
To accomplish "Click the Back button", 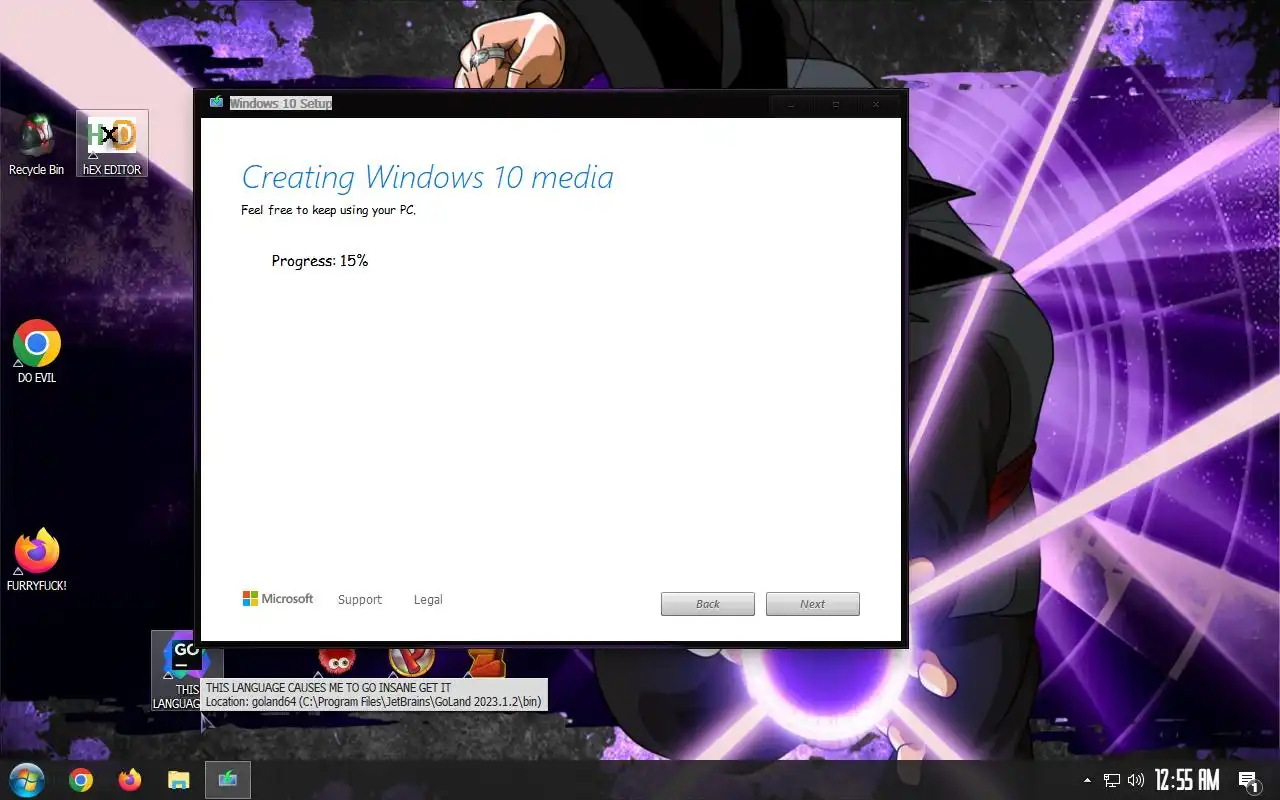I will pos(708,604).
